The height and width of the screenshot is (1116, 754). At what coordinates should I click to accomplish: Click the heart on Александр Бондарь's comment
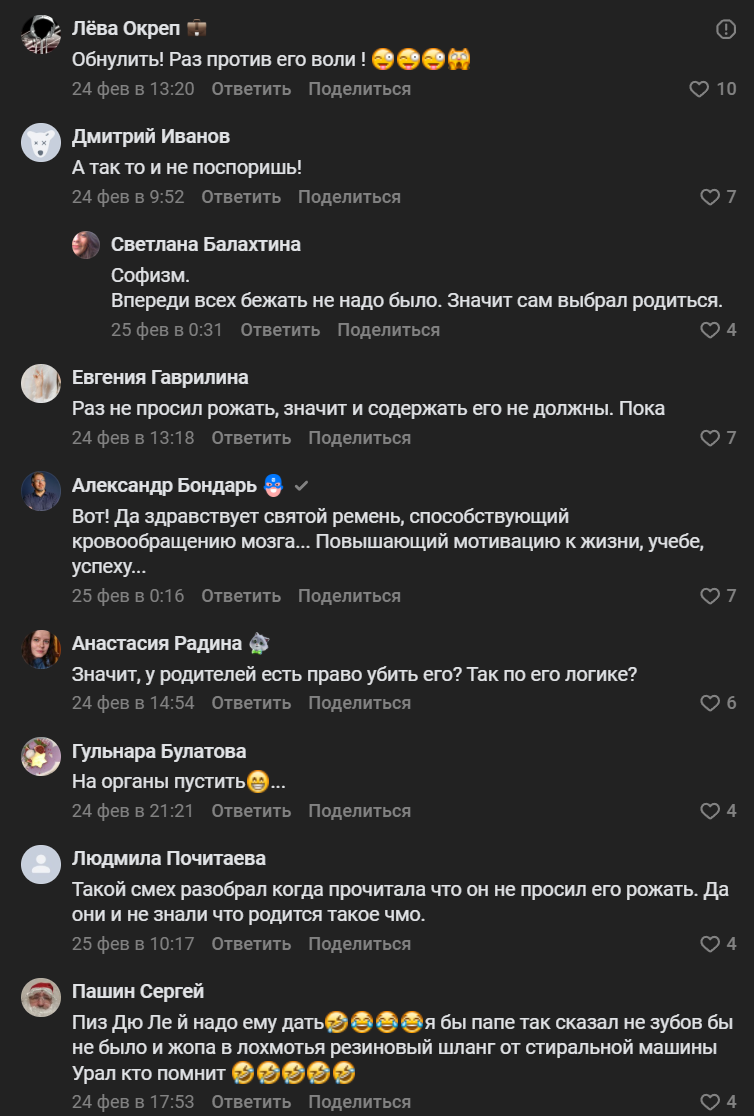click(709, 596)
